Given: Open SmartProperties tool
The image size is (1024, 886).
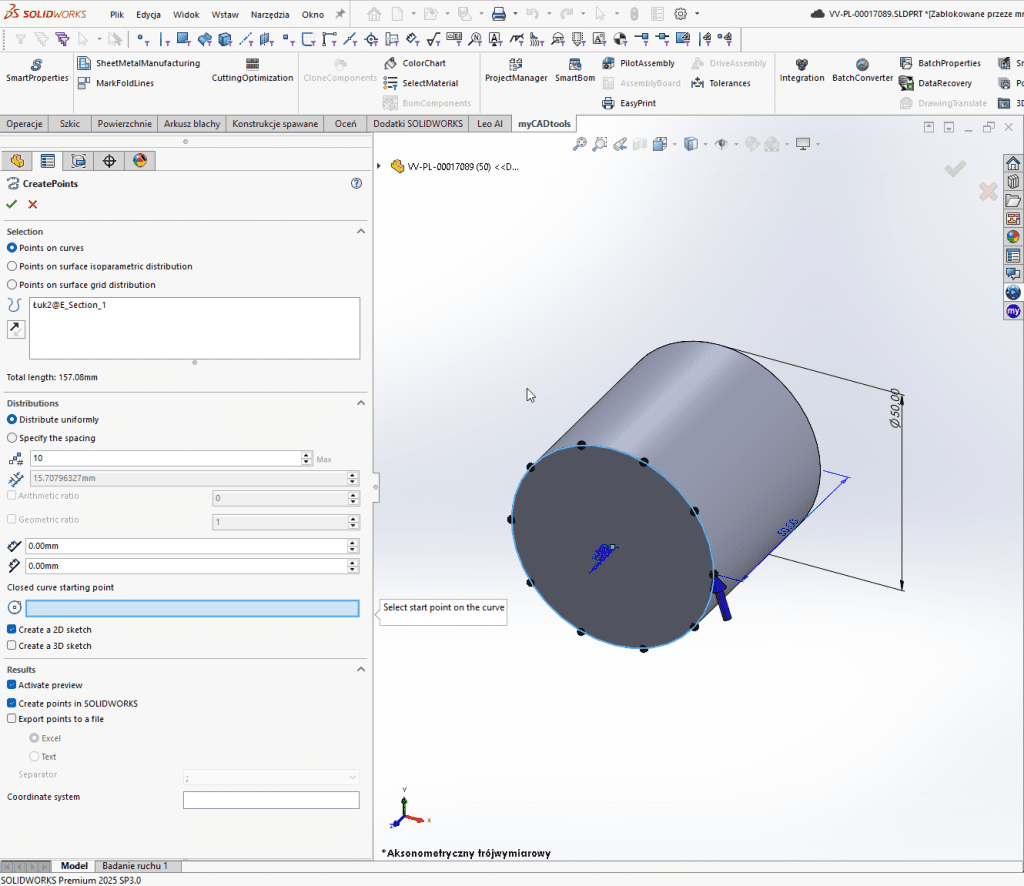Looking at the screenshot, I should click(37, 71).
